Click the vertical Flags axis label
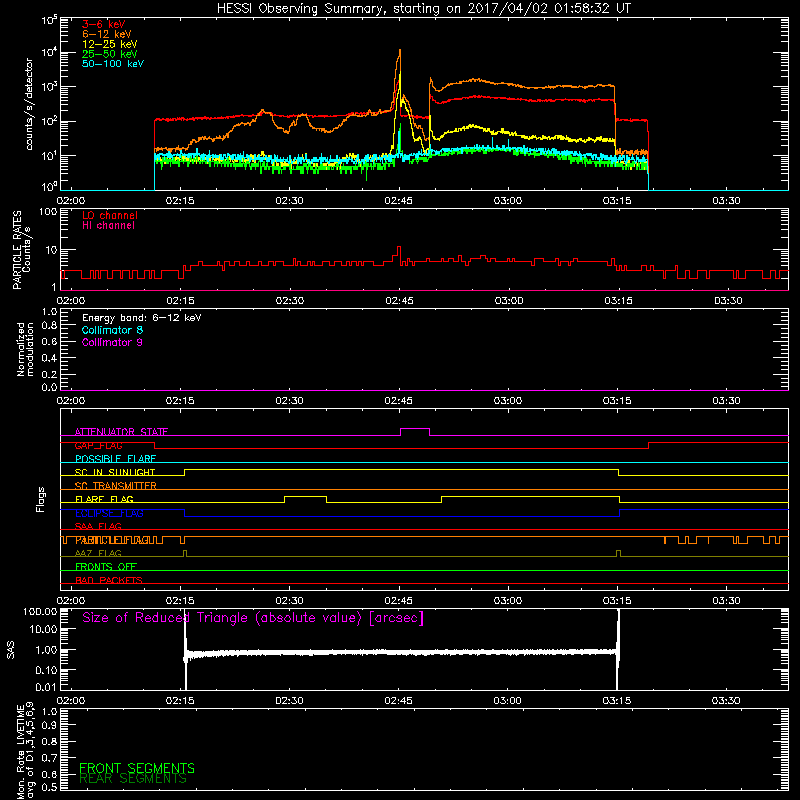Image resolution: width=800 pixels, height=800 pixels. click(x=41, y=499)
